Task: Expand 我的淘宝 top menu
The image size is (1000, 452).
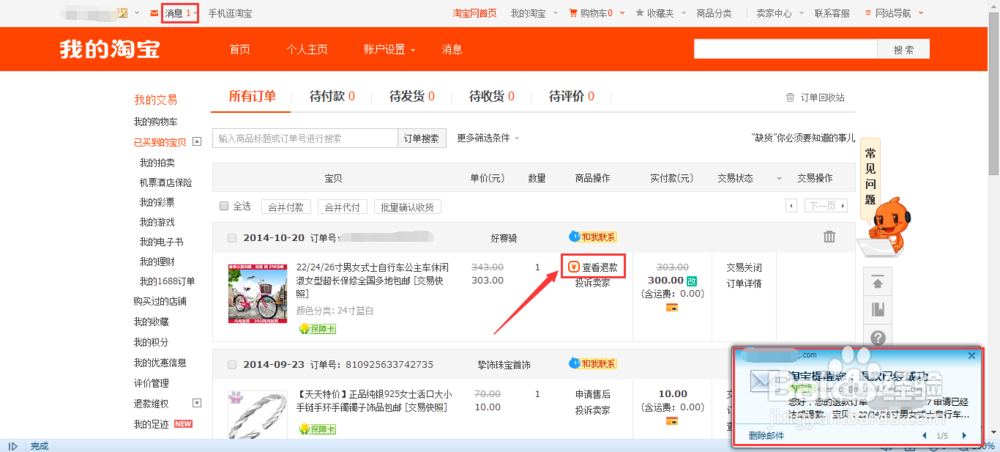Action: click(x=534, y=13)
